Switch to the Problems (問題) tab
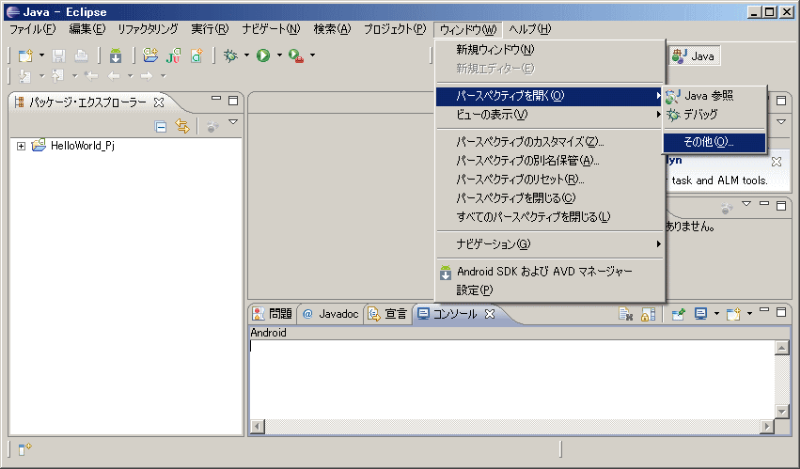The width and height of the screenshot is (800, 469). (272, 314)
